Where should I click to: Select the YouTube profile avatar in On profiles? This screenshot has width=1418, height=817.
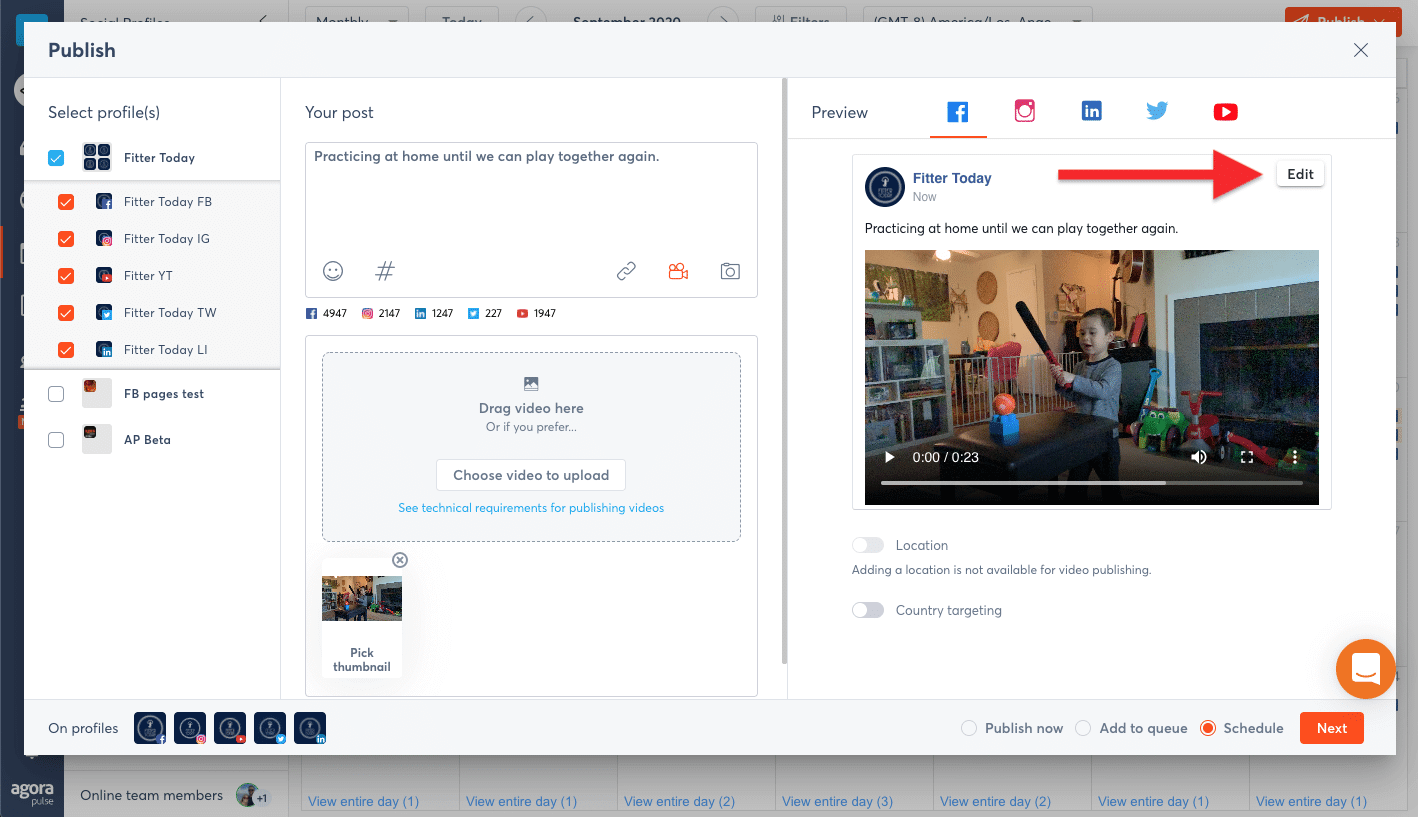pos(230,728)
